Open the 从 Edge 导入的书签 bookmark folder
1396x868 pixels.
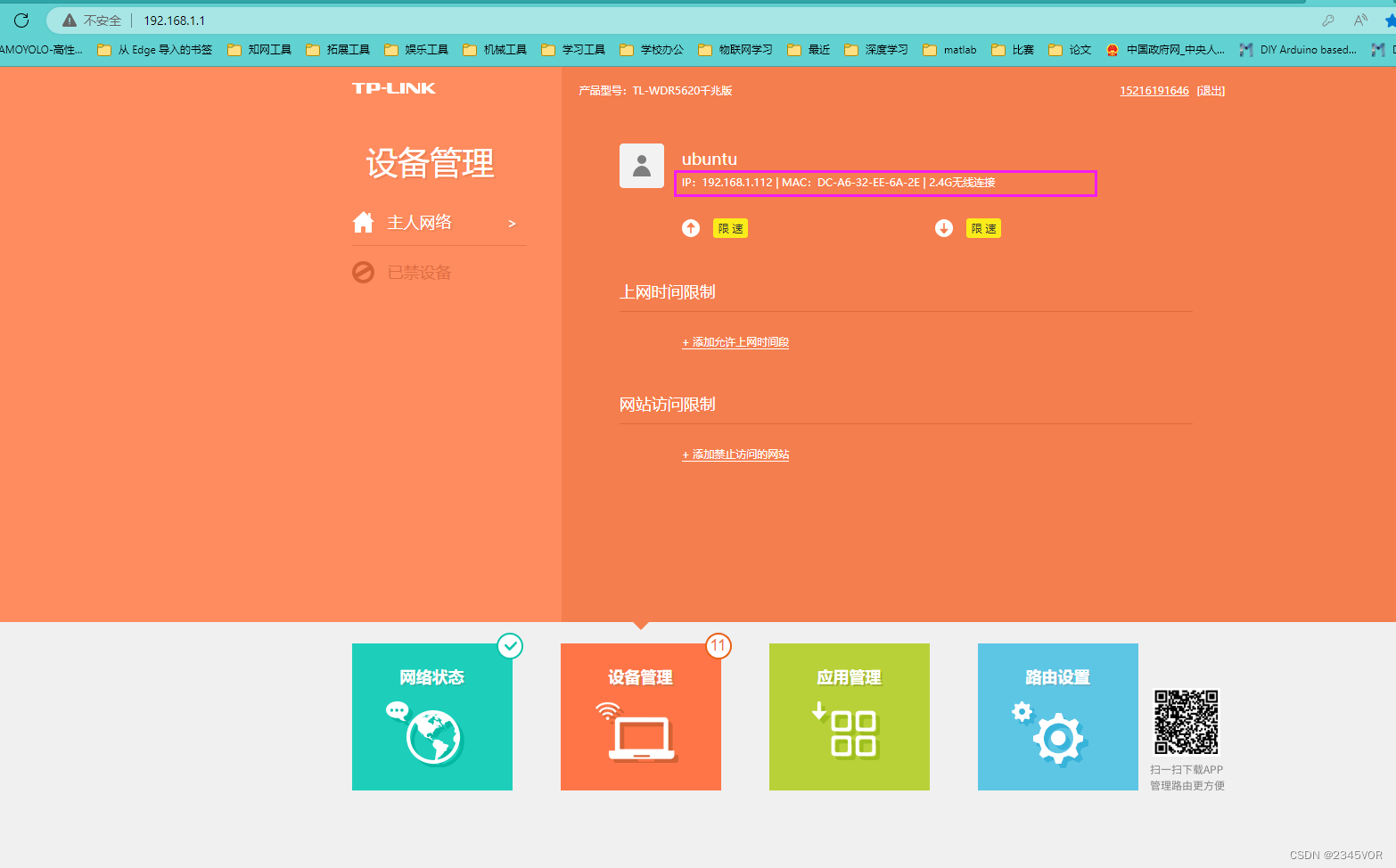click(x=155, y=50)
